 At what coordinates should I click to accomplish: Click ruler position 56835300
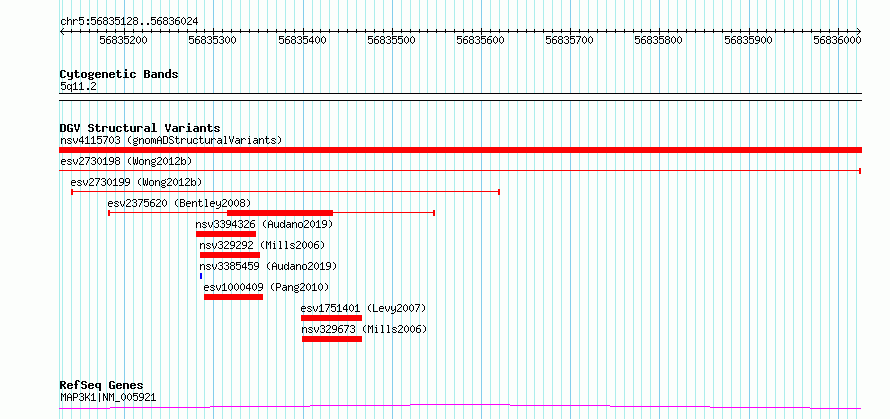tap(212, 40)
